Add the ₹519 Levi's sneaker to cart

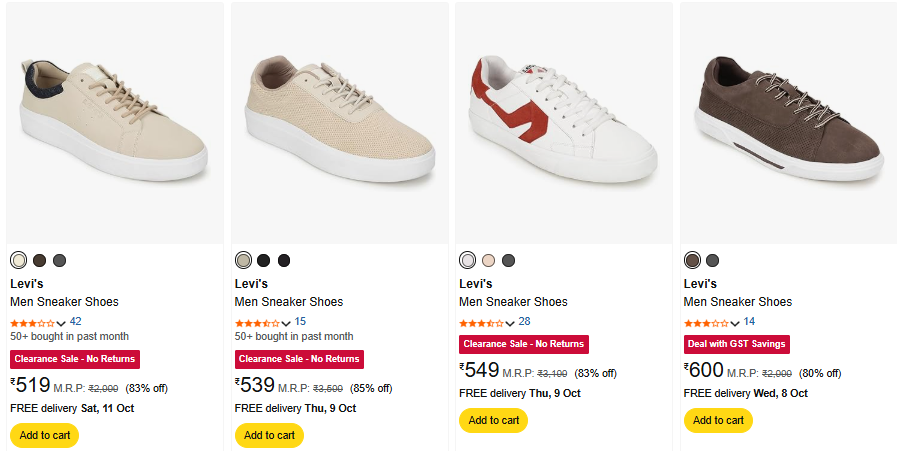coord(44,435)
